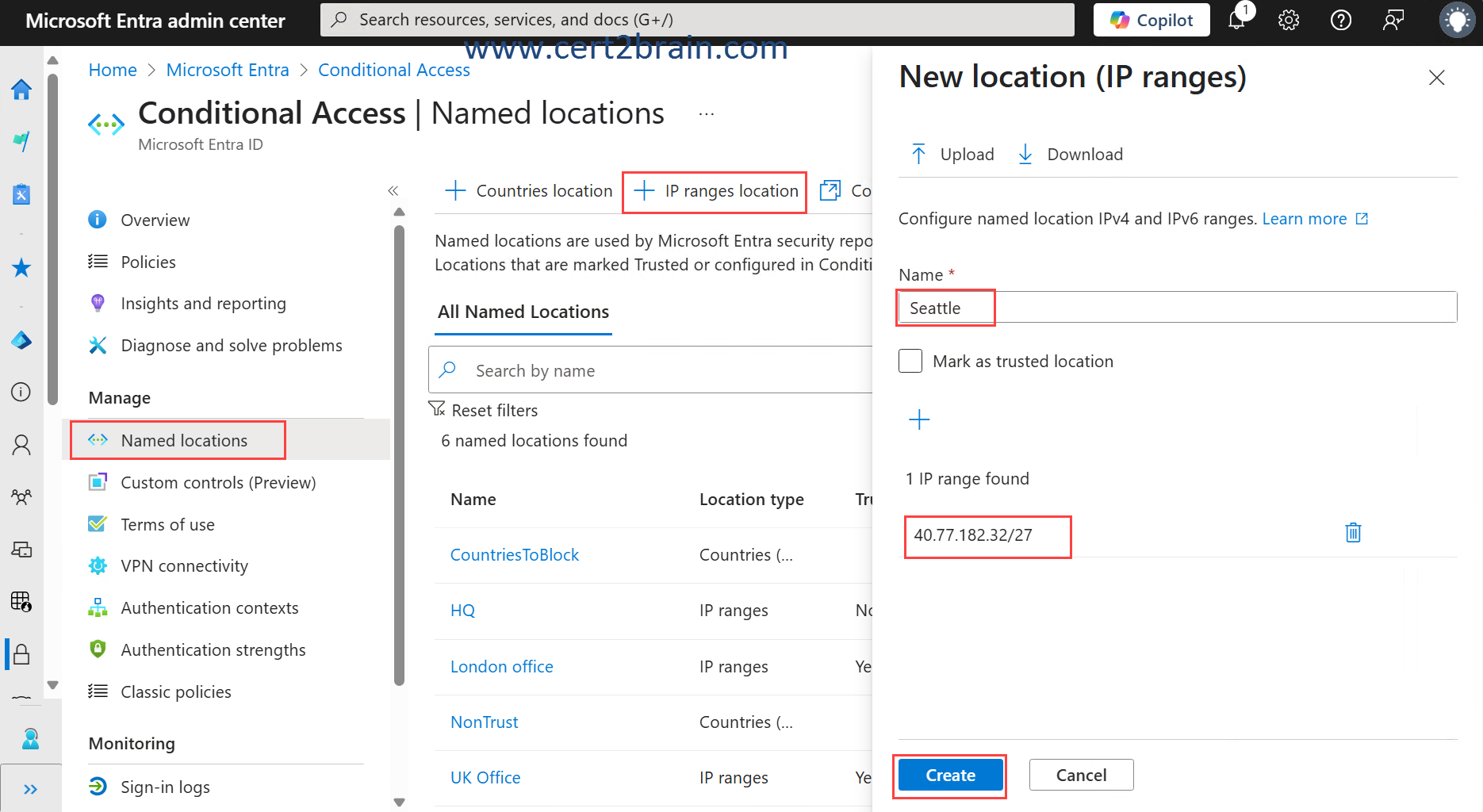This screenshot has width=1483, height=812.
Task: Close the New location (IP ranges) panel
Action: point(1436,78)
